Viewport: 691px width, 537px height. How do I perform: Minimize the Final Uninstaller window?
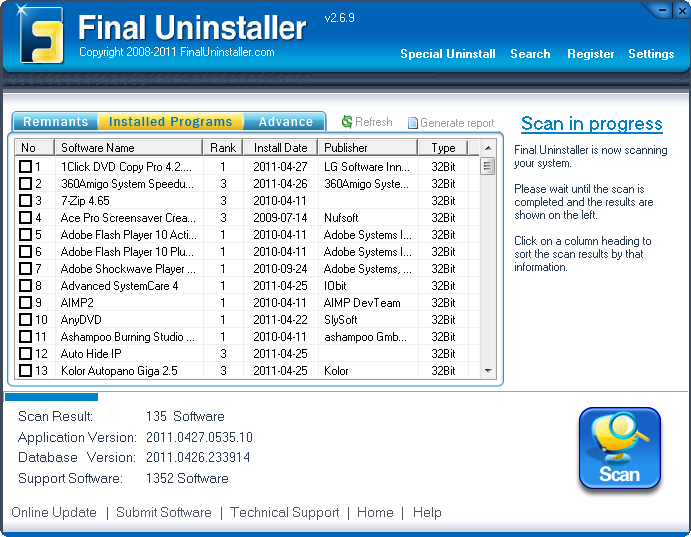coord(662,11)
